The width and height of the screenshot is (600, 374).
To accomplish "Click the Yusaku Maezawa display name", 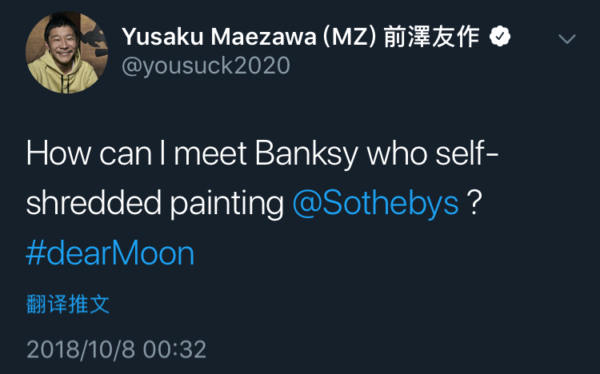I will [x=219, y=37].
